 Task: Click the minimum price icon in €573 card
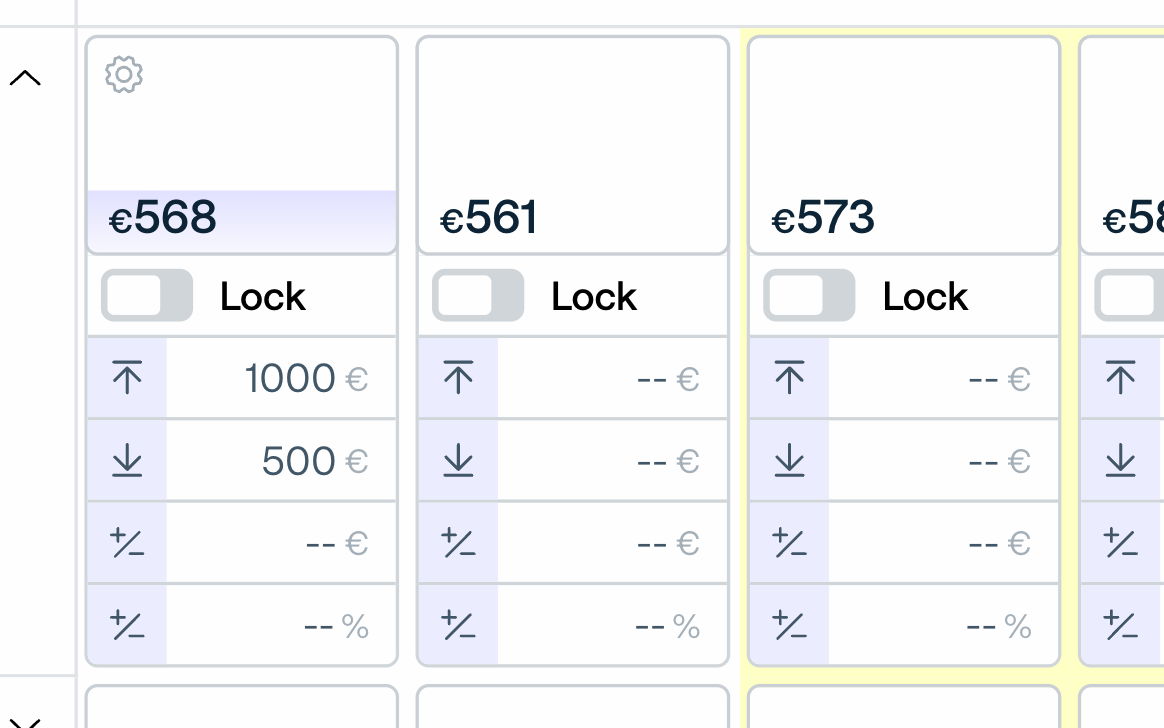(789, 461)
